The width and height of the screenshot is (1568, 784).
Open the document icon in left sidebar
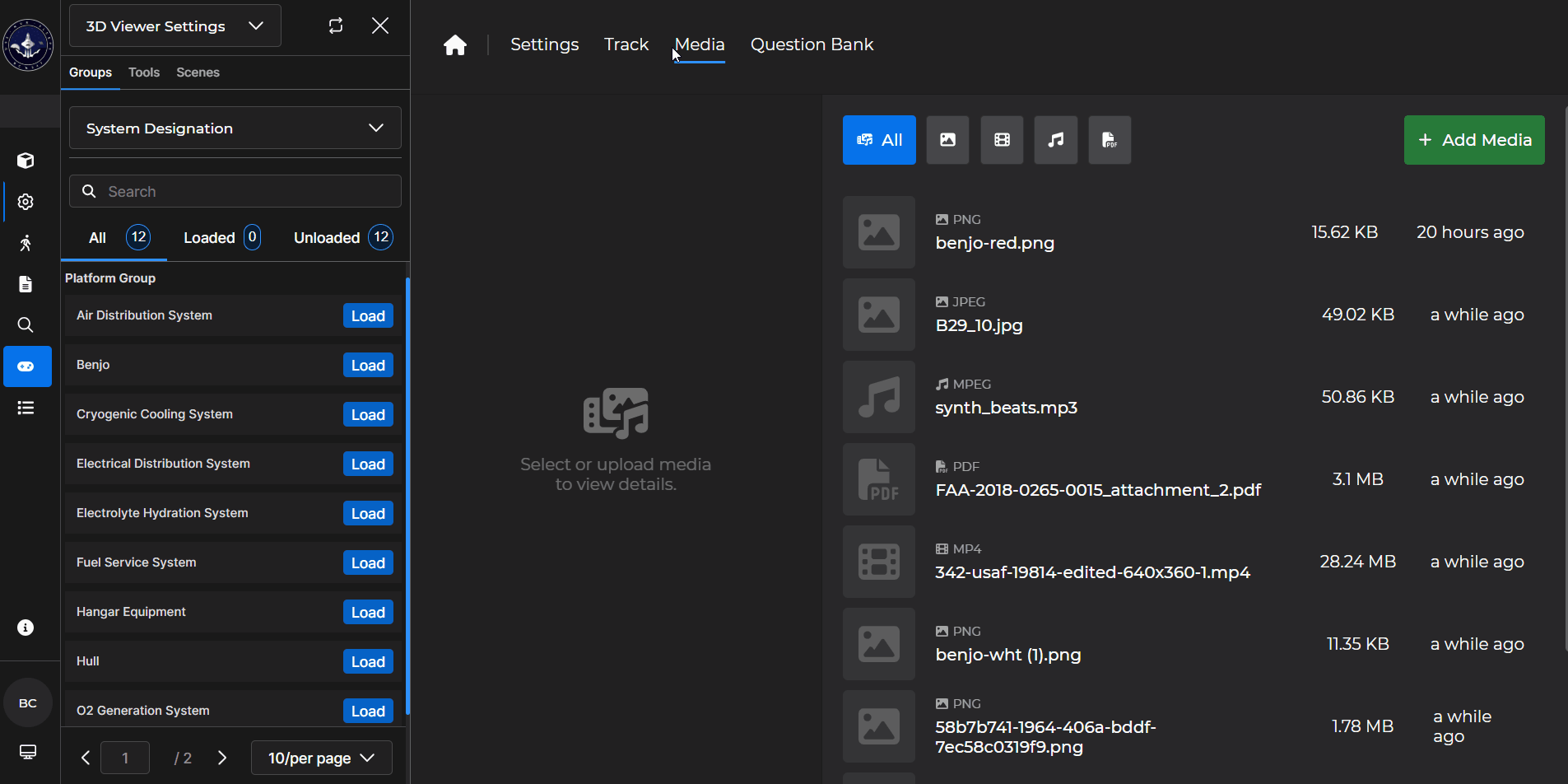[x=26, y=284]
